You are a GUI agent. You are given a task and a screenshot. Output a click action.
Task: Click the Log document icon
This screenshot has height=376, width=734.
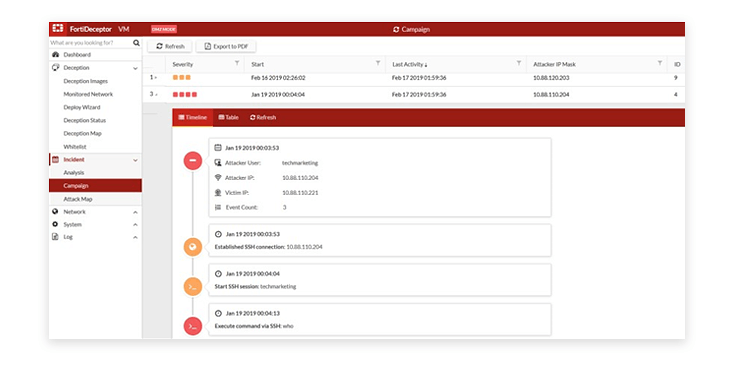coord(55,237)
